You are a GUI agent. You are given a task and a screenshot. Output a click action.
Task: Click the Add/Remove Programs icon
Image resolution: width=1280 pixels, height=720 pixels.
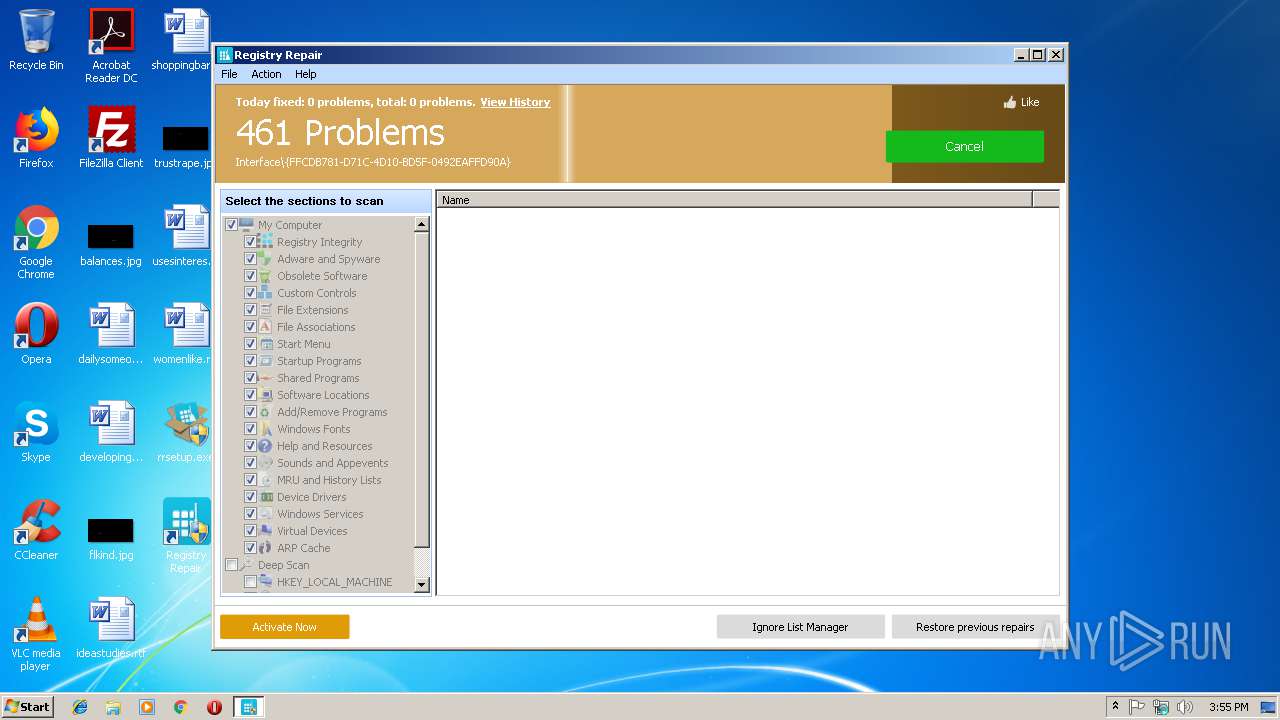point(266,412)
